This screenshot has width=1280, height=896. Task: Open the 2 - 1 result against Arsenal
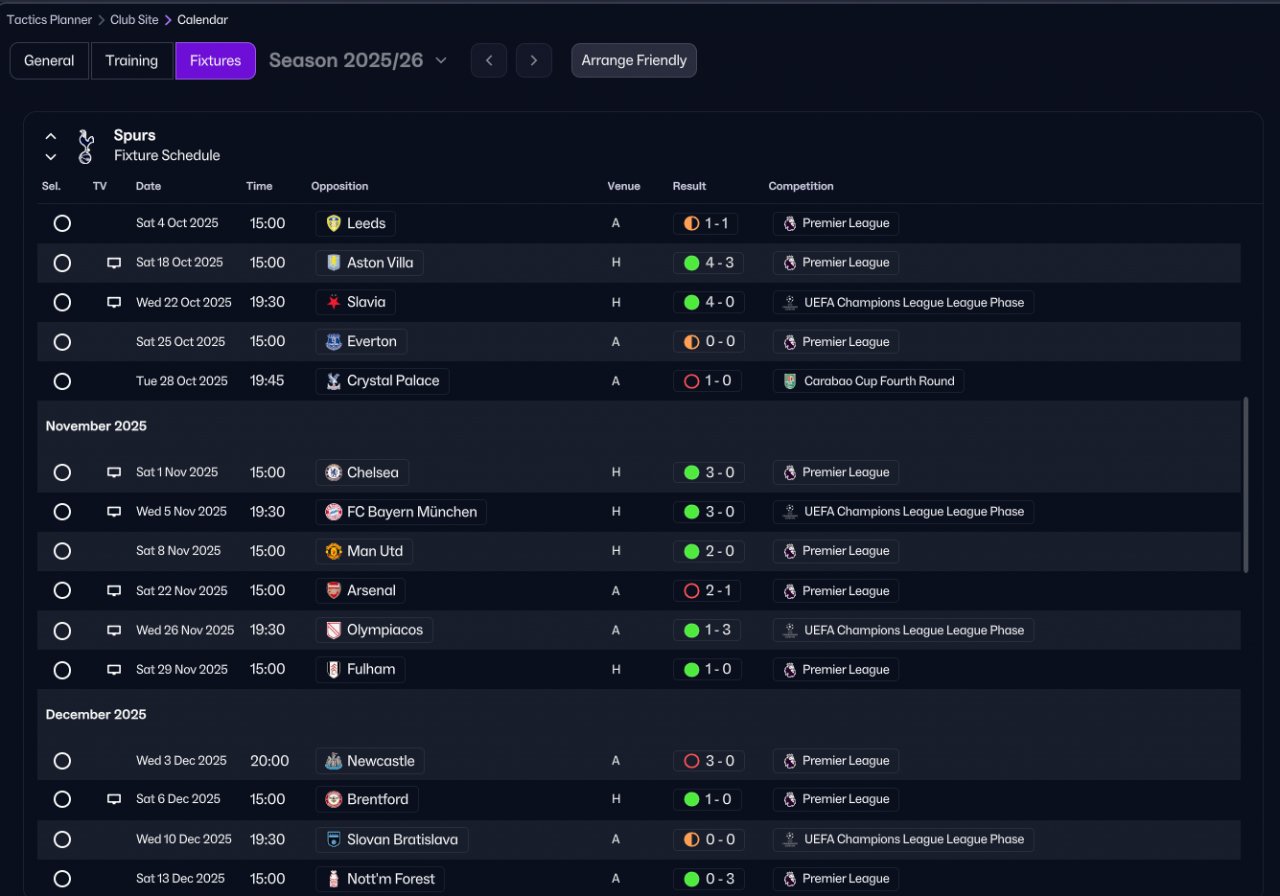click(707, 591)
